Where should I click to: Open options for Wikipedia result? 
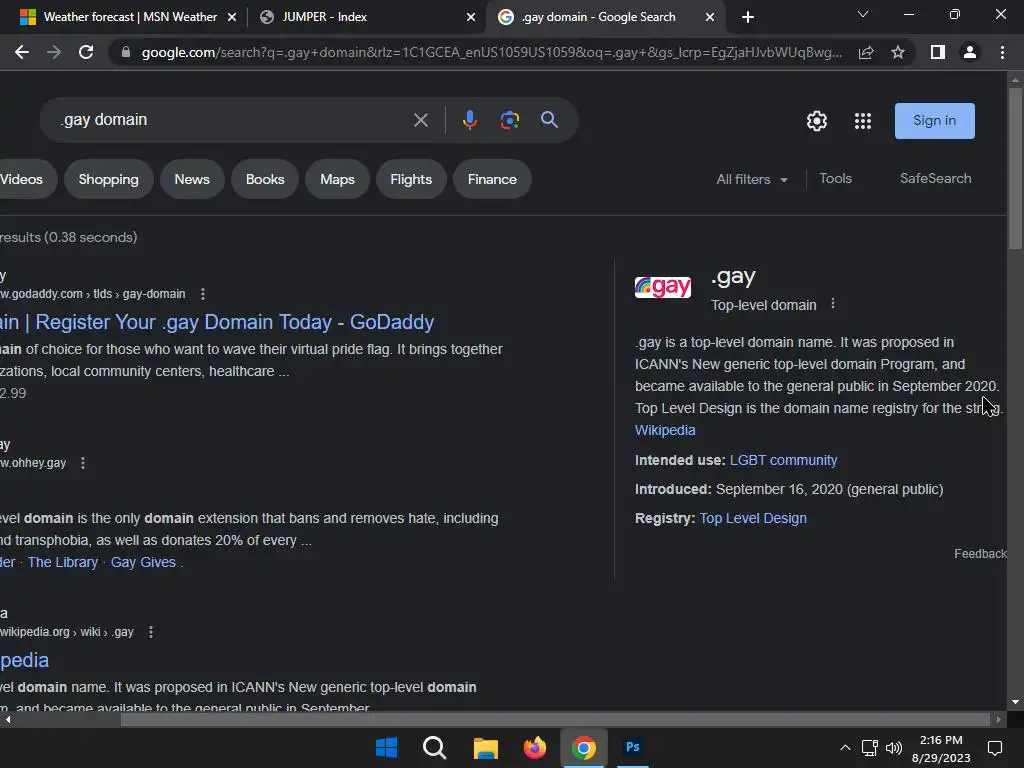click(151, 632)
